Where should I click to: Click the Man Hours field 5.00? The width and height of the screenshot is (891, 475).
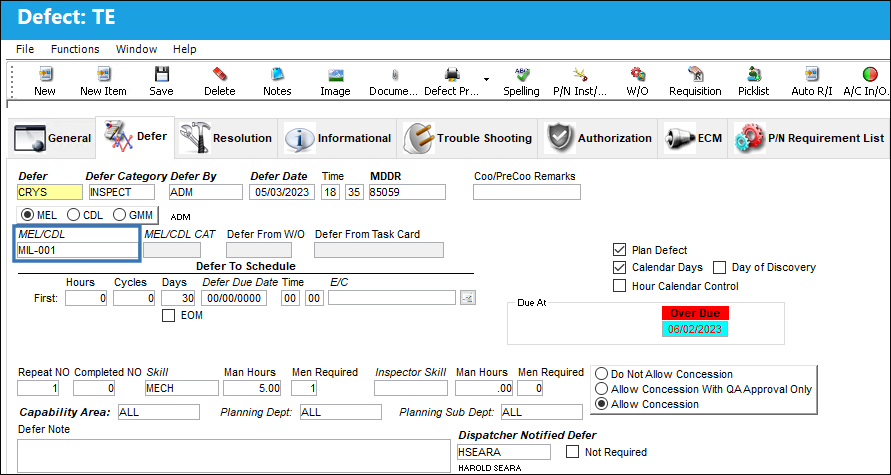tap(254, 388)
